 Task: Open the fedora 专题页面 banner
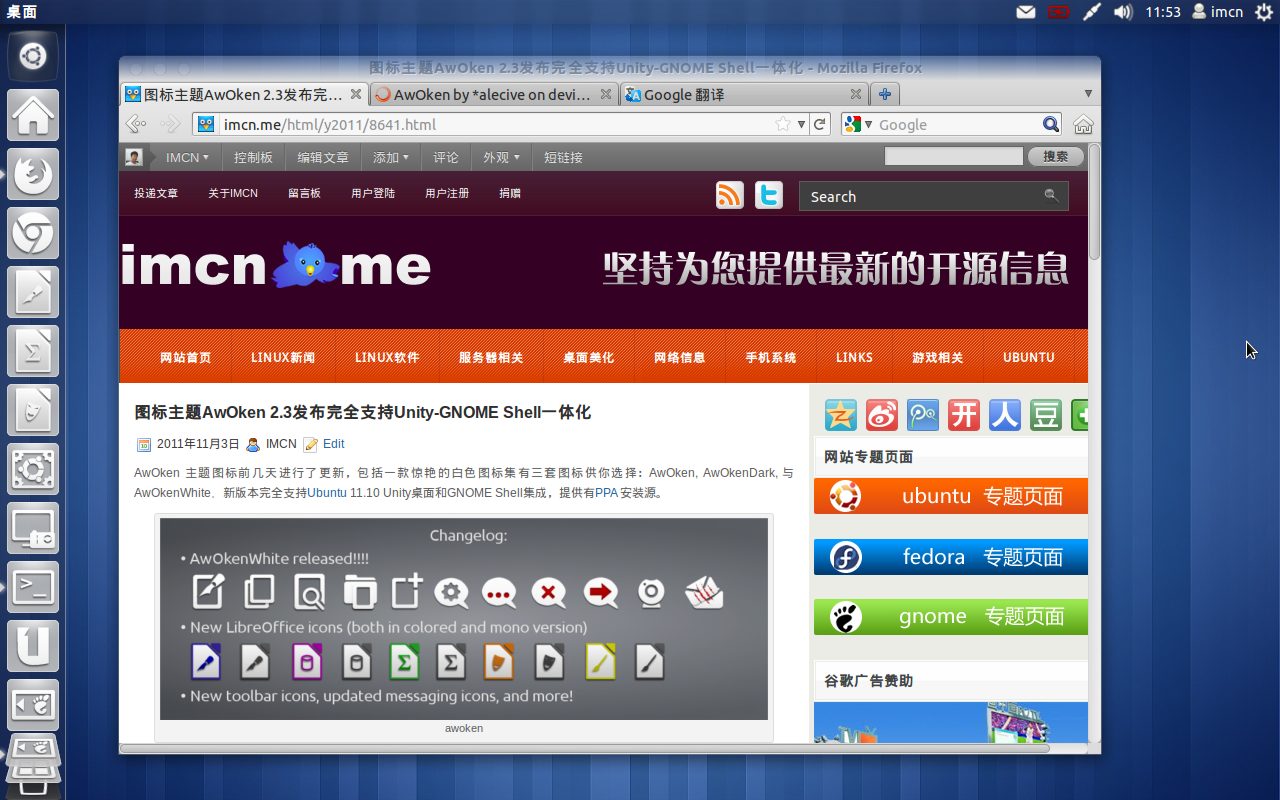pos(951,557)
